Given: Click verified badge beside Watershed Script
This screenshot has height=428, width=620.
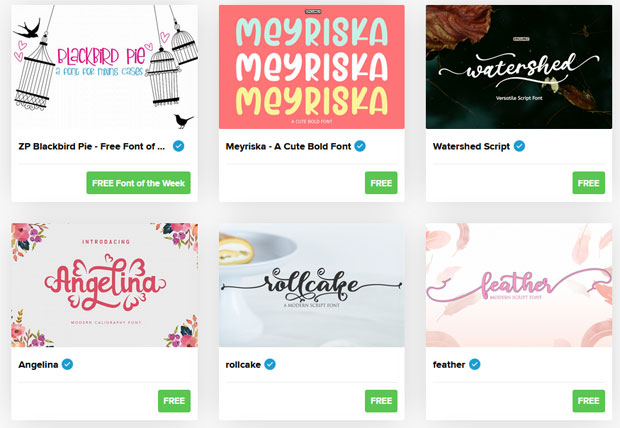Looking at the screenshot, I should point(519,146).
